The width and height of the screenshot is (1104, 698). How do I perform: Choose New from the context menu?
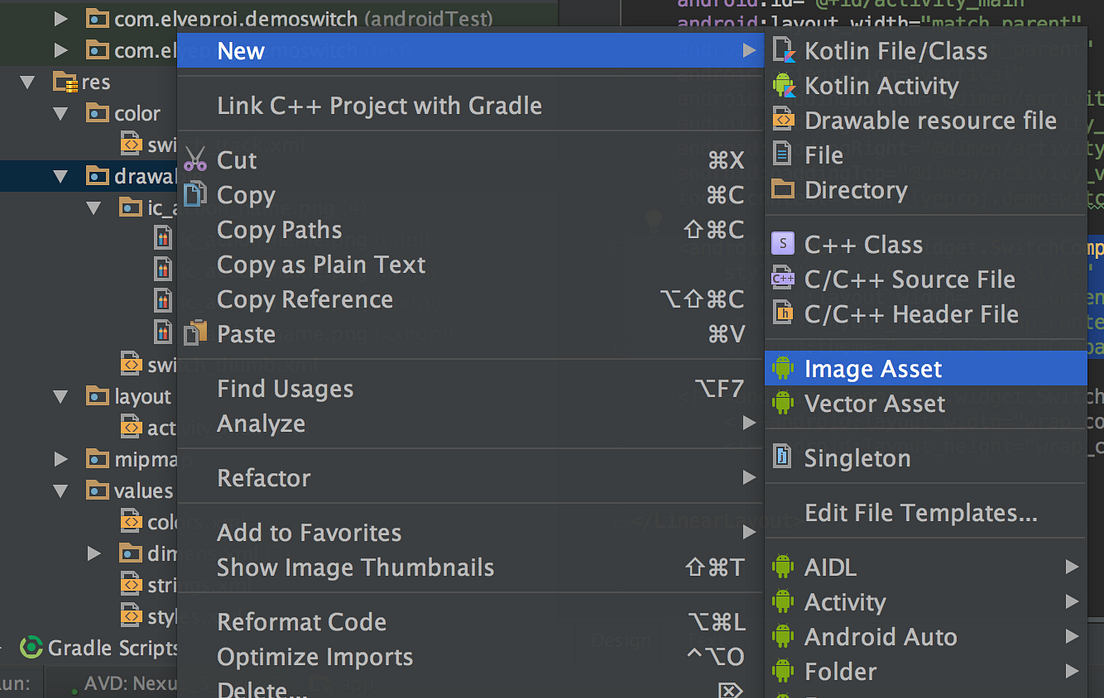pyautogui.click(x=241, y=50)
